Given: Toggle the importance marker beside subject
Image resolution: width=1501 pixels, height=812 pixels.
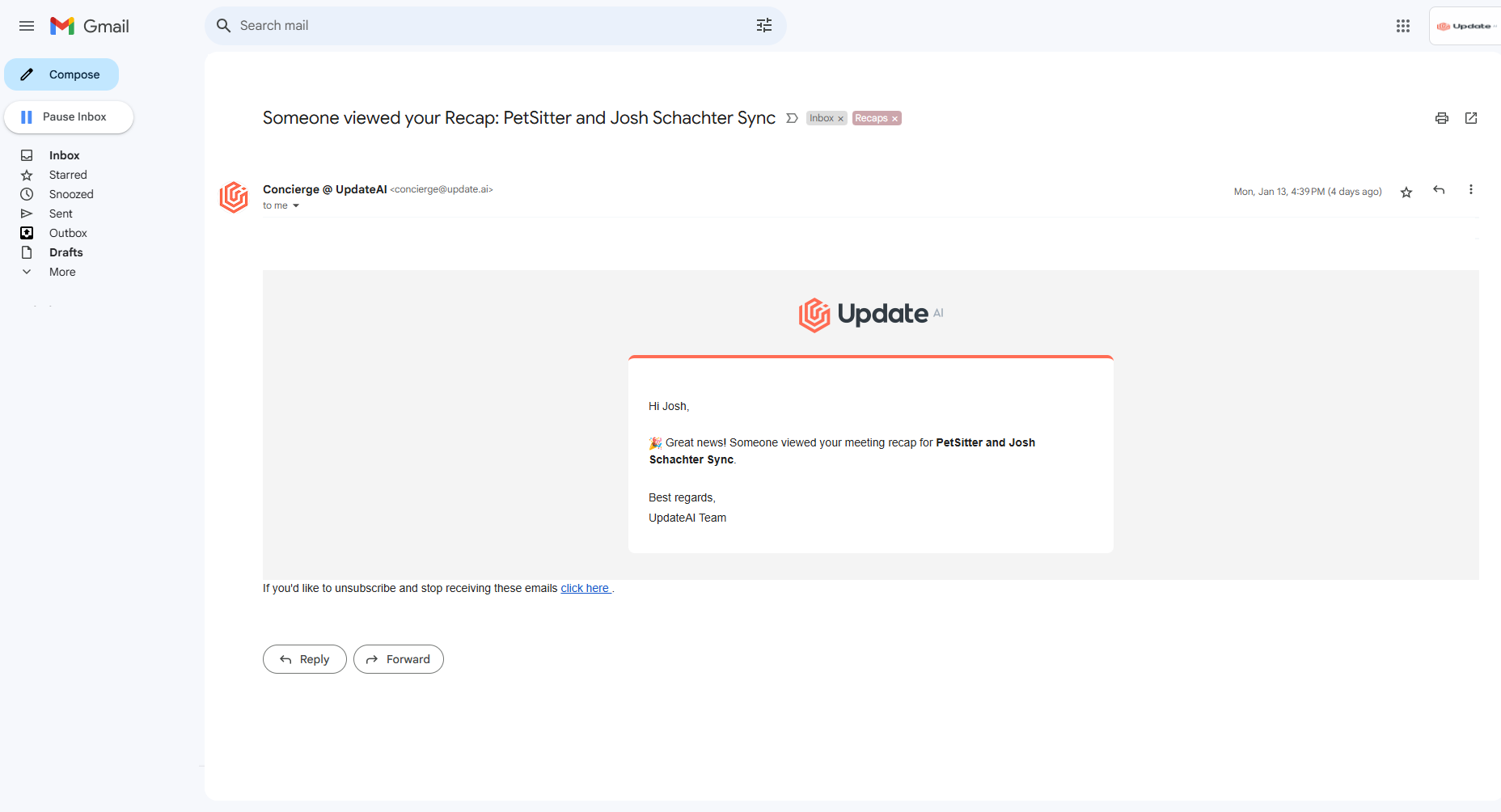Looking at the screenshot, I should (x=792, y=118).
